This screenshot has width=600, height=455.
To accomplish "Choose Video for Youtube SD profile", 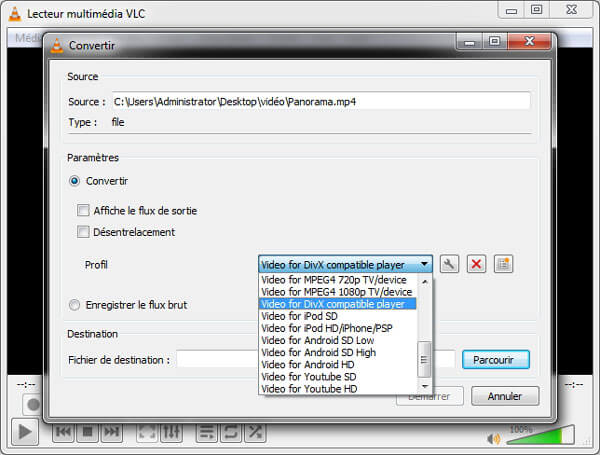I will pyautogui.click(x=338, y=377).
